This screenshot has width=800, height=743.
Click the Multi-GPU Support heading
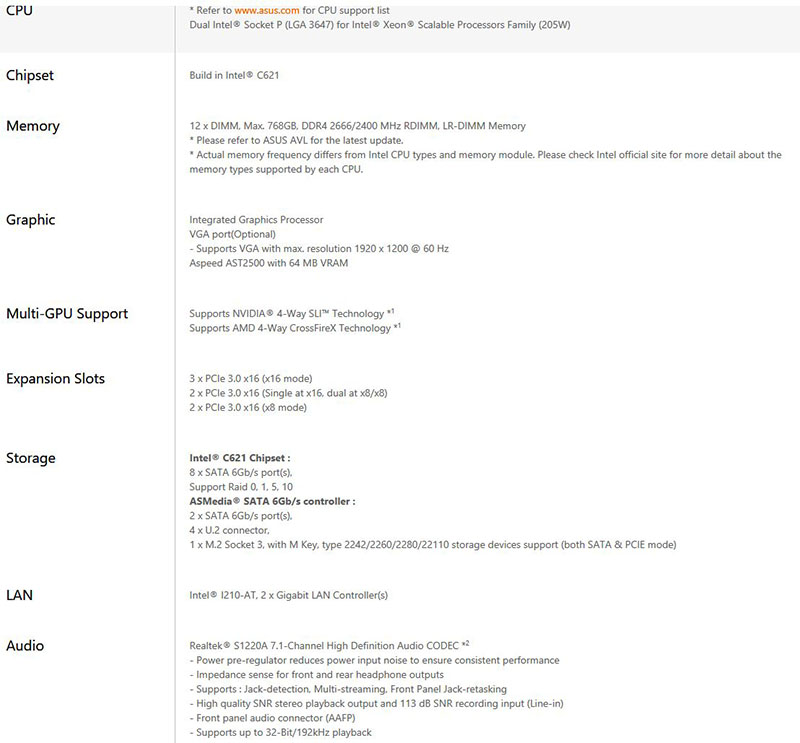[67, 314]
